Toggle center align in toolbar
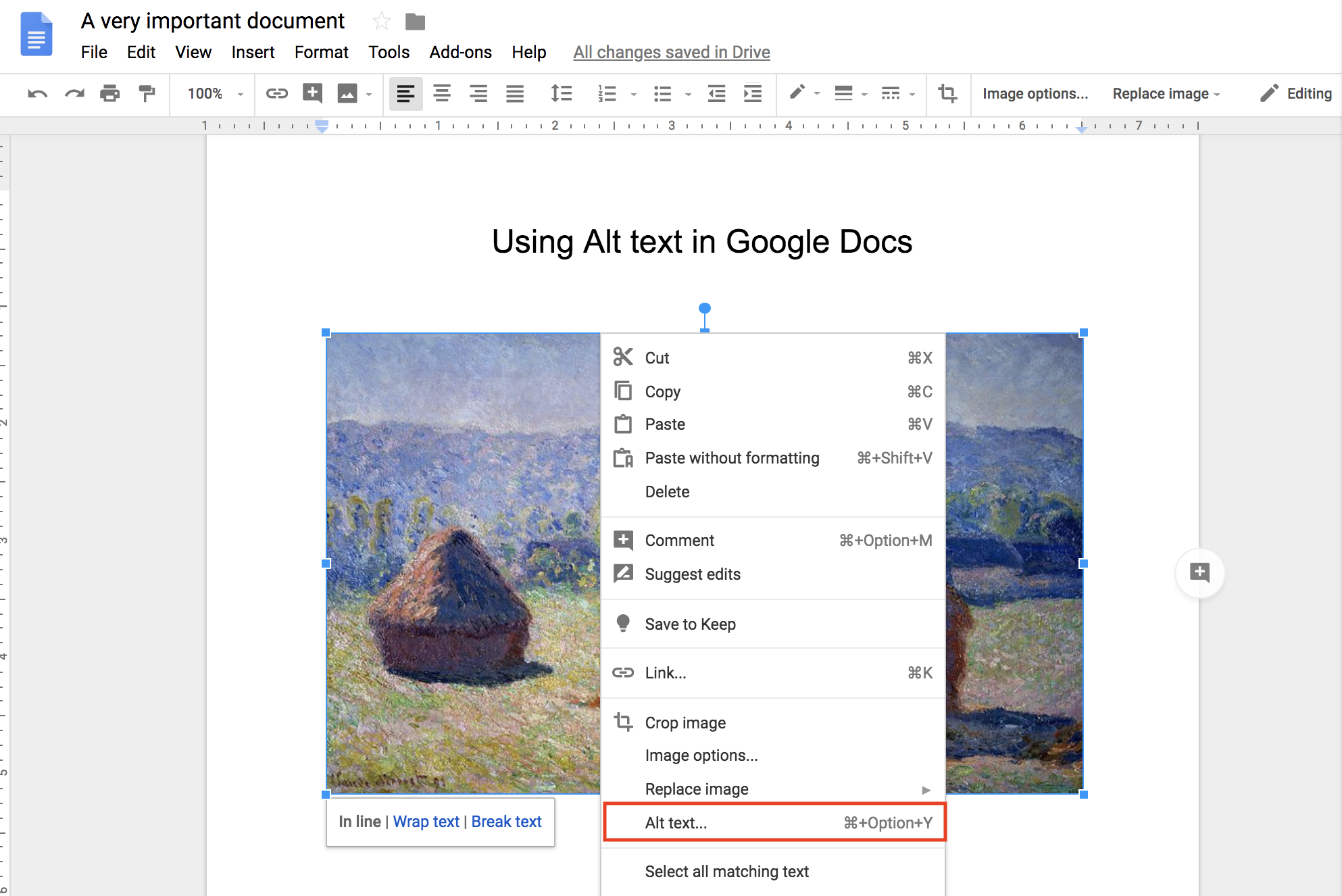1342x896 pixels. click(x=442, y=93)
